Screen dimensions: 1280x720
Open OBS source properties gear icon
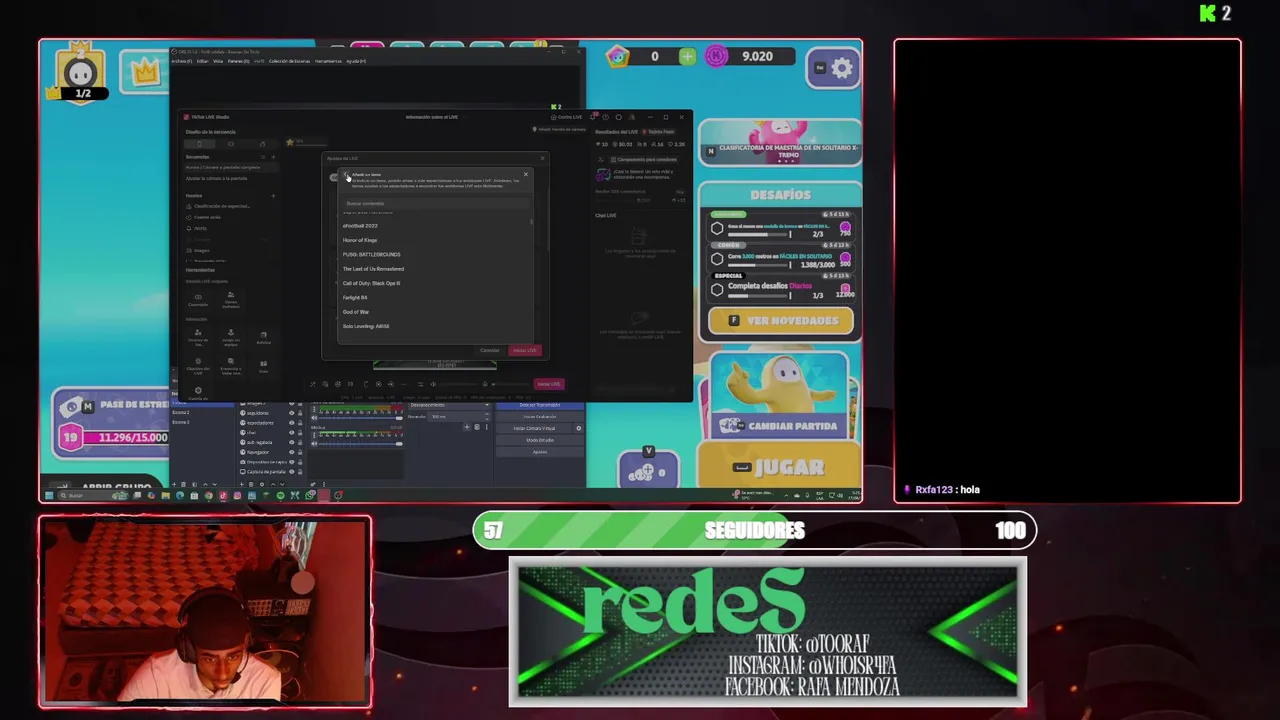[x=262, y=484]
